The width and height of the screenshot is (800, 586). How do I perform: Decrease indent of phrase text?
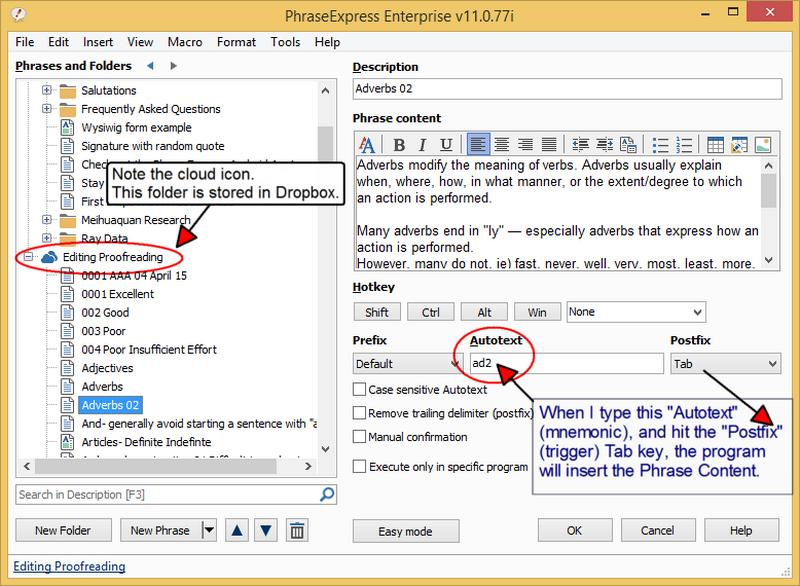580,145
